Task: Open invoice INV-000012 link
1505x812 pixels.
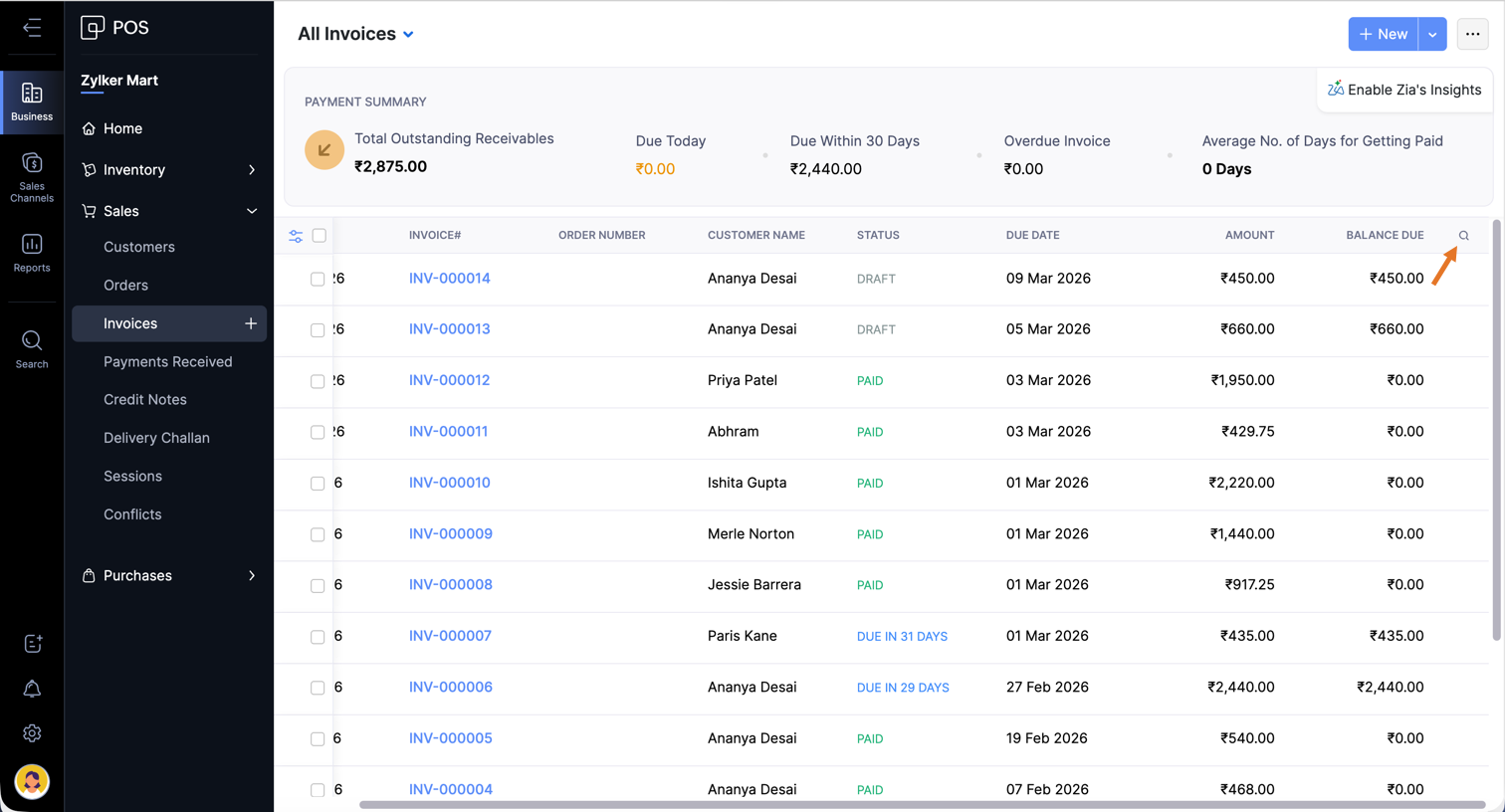Action: tap(449, 380)
